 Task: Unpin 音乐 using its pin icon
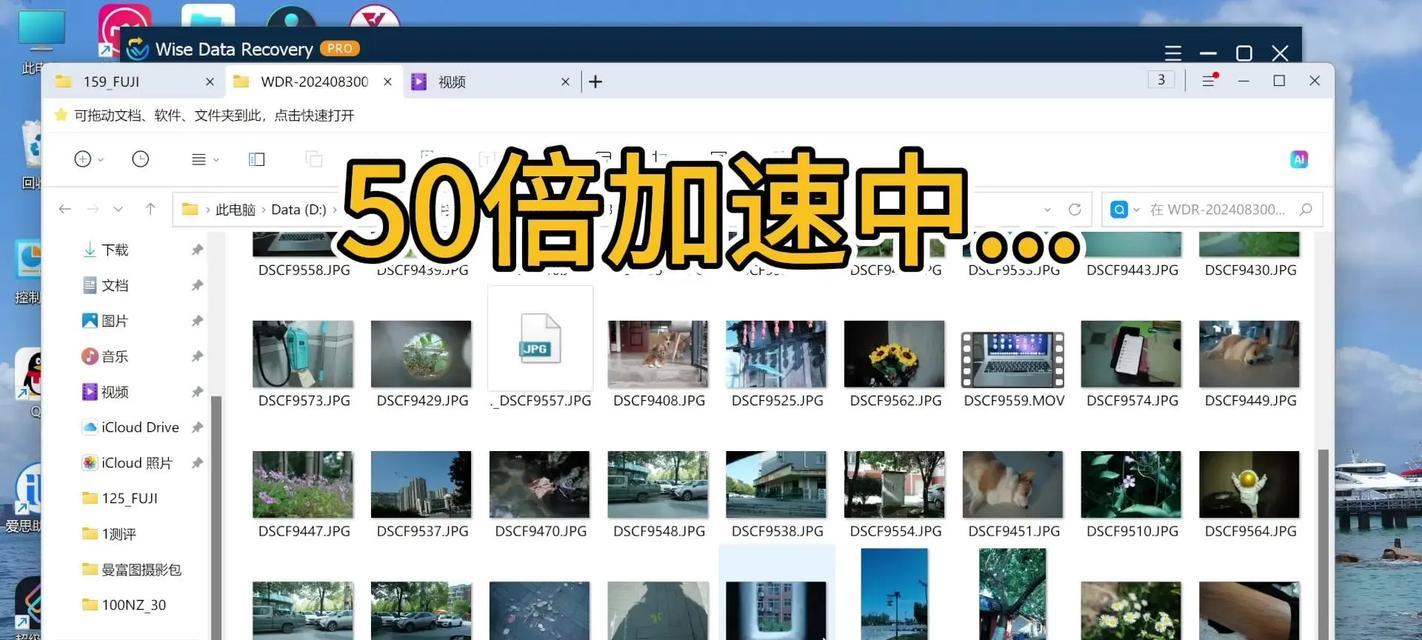(197, 356)
